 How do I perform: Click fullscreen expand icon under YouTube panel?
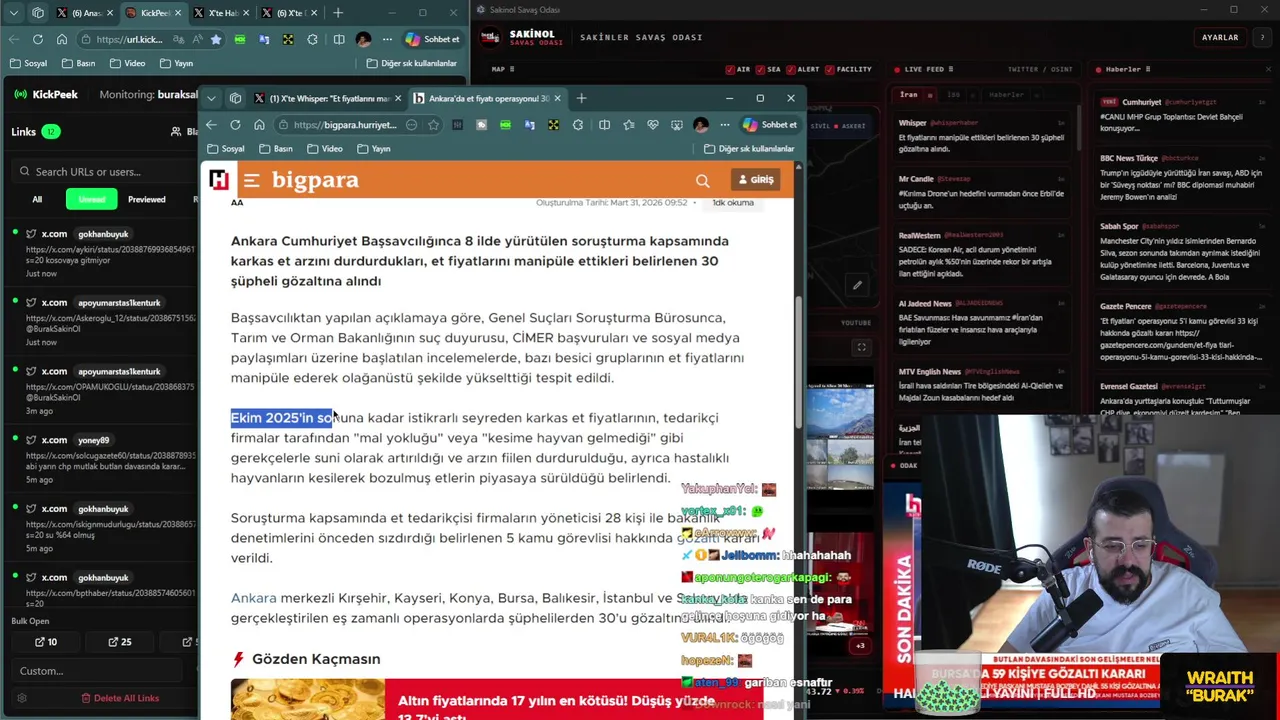tap(861, 347)
